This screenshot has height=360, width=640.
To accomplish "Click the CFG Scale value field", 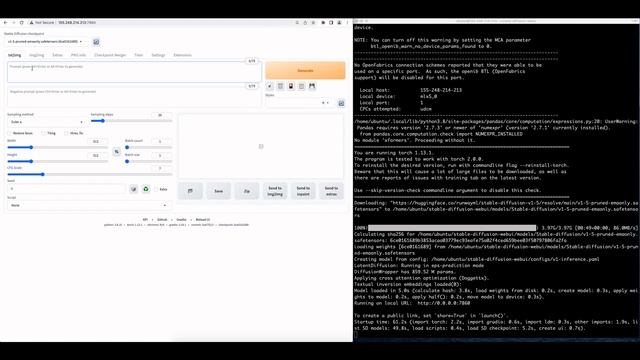I will click(x=162, y=168).
